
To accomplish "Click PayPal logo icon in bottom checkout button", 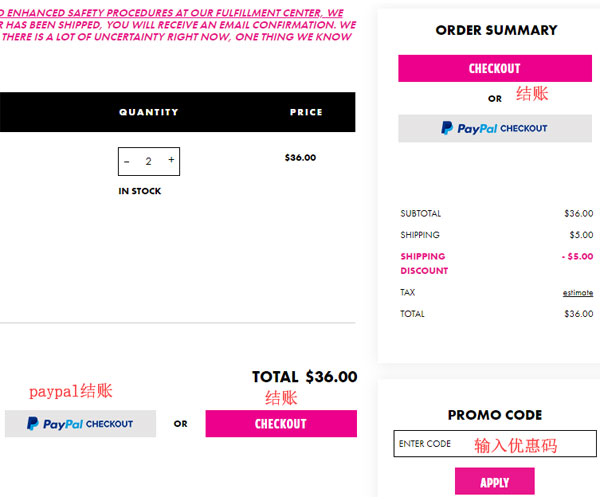I will 33,423.
